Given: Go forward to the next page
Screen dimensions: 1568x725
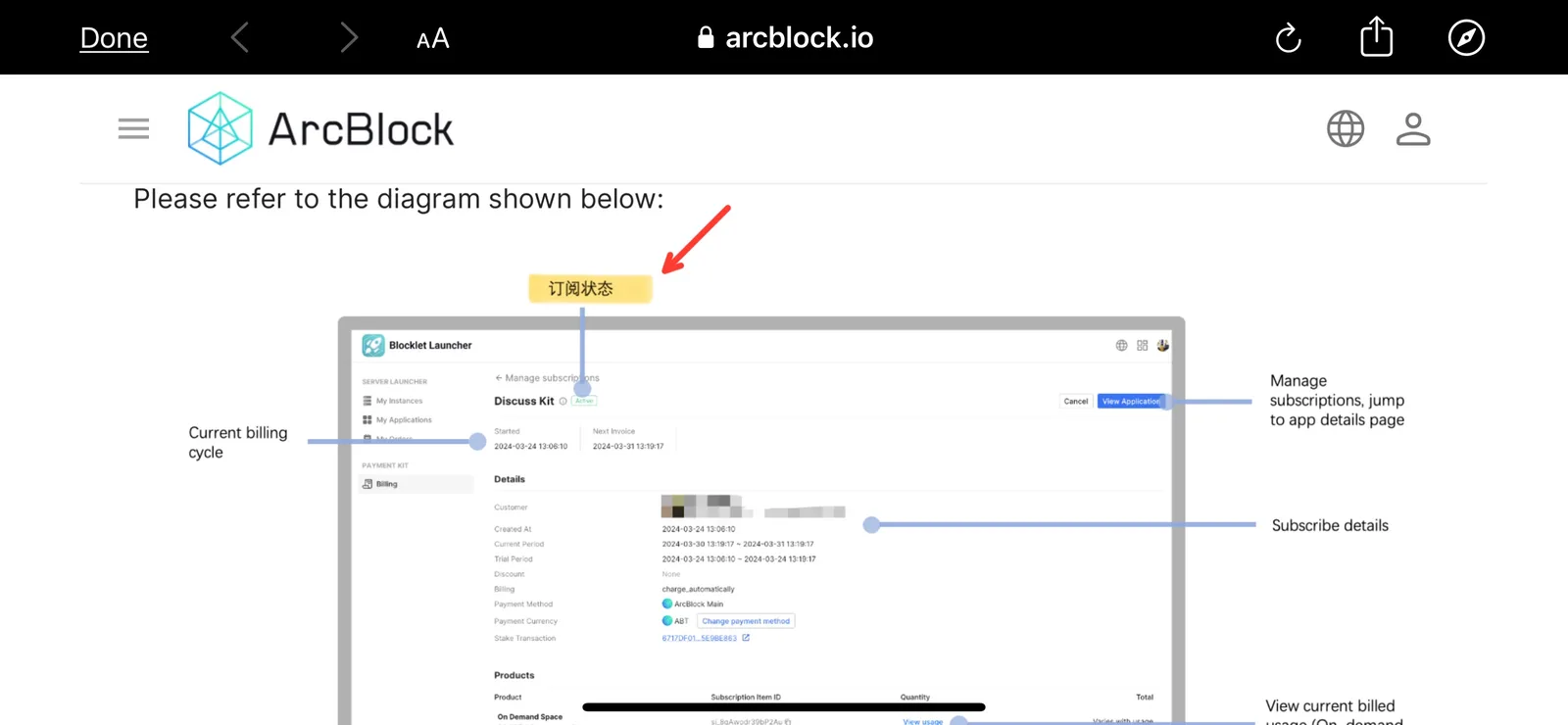Looking at the screenshot, I should [x=349, y=38].
